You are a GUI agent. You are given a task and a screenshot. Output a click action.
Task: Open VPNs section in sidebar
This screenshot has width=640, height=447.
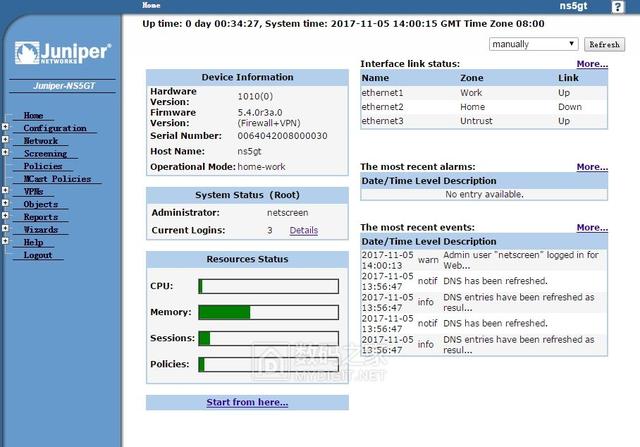[x=33, y=191]
